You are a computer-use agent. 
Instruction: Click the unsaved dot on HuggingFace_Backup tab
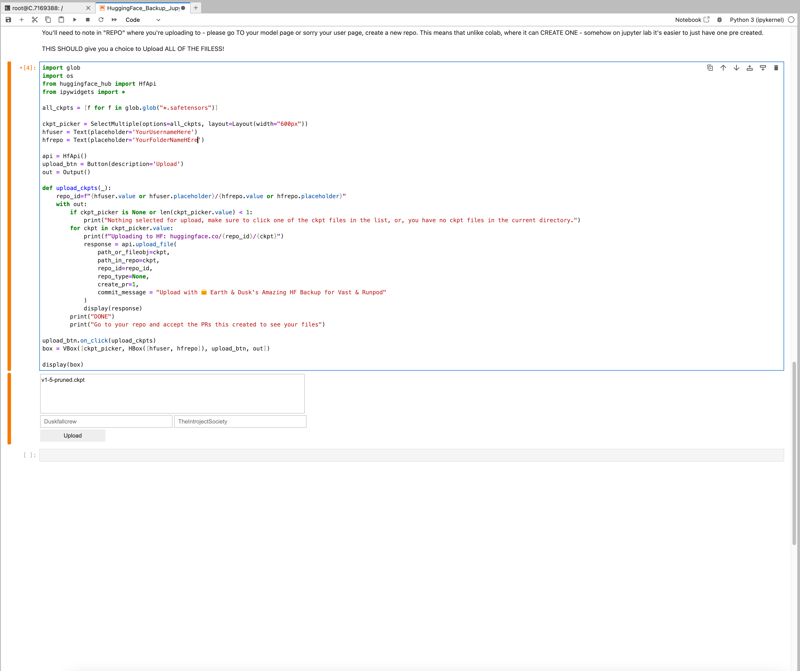point(183,8)
